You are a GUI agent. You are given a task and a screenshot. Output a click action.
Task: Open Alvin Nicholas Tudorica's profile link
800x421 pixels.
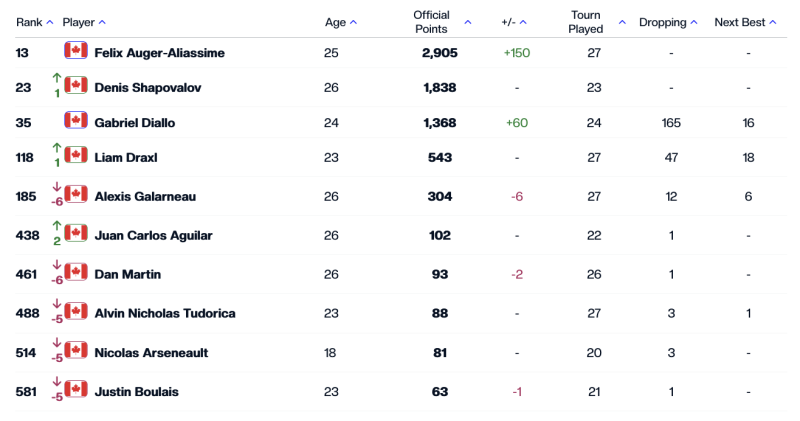[165, 313]
